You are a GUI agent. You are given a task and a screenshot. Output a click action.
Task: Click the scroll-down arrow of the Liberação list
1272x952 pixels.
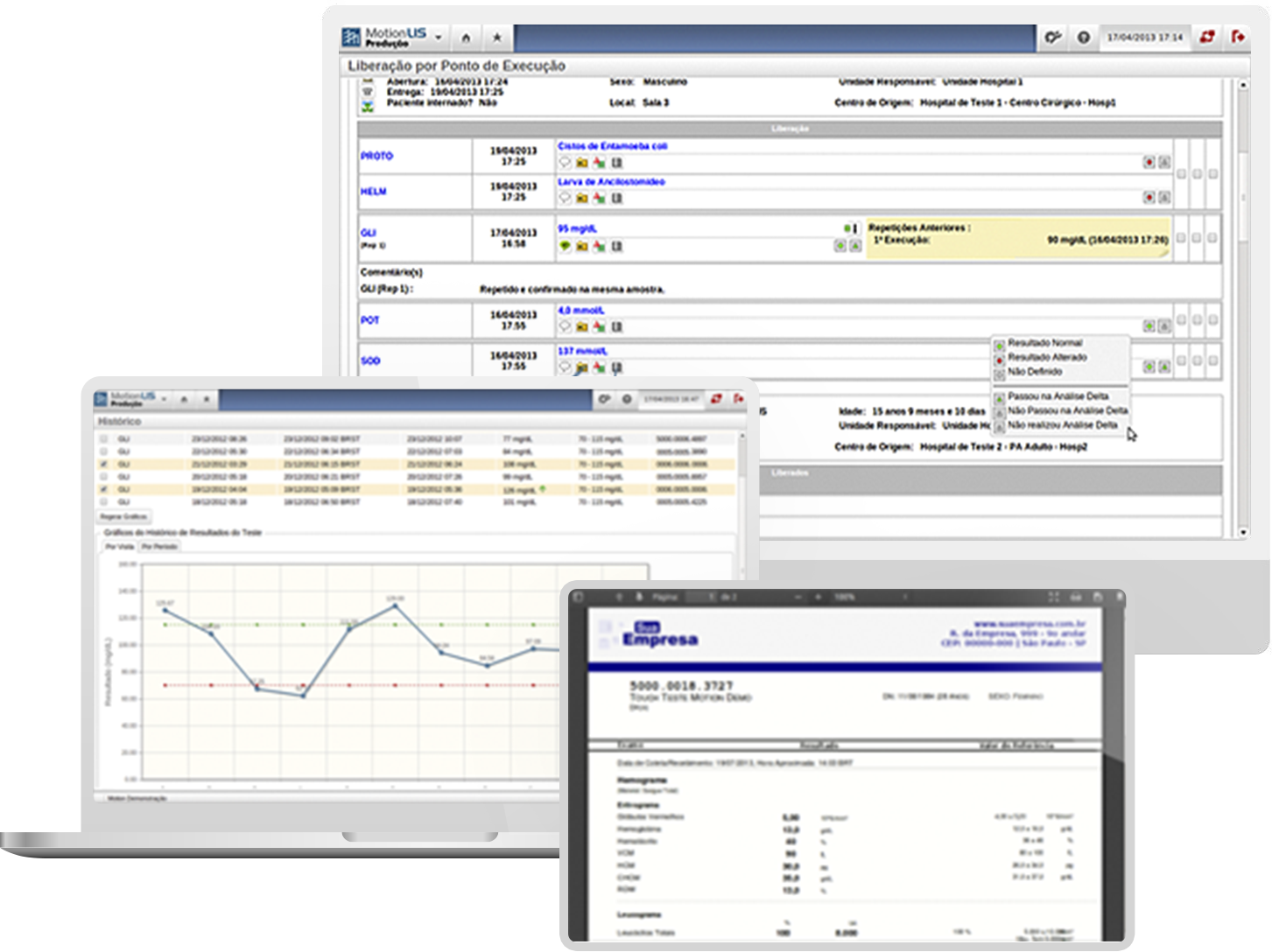click(1243, 532)
